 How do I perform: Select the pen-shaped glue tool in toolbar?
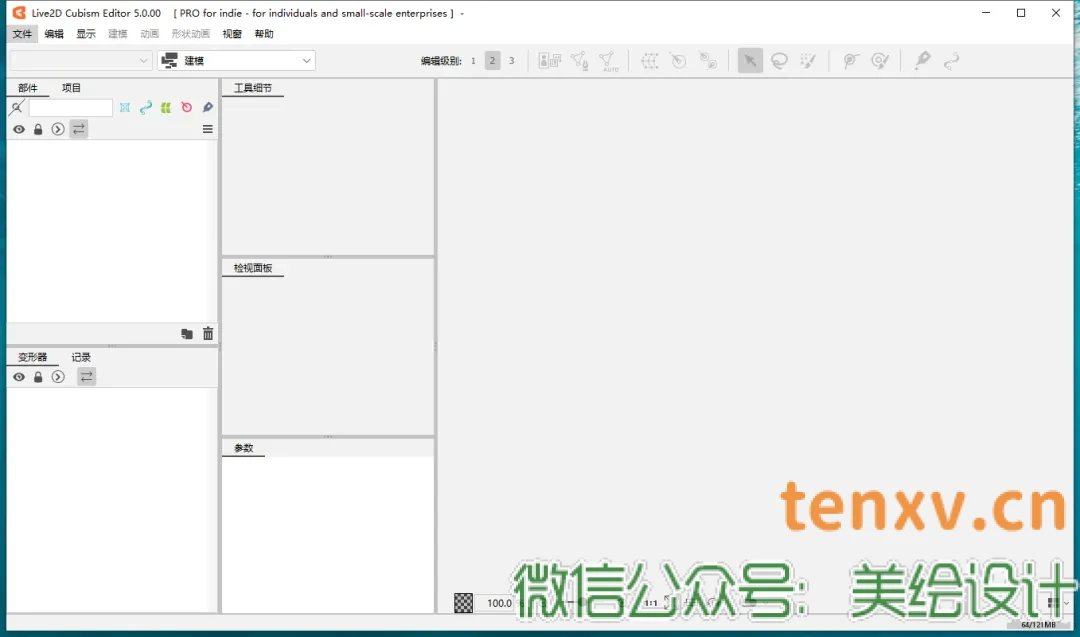click(922, 61)
